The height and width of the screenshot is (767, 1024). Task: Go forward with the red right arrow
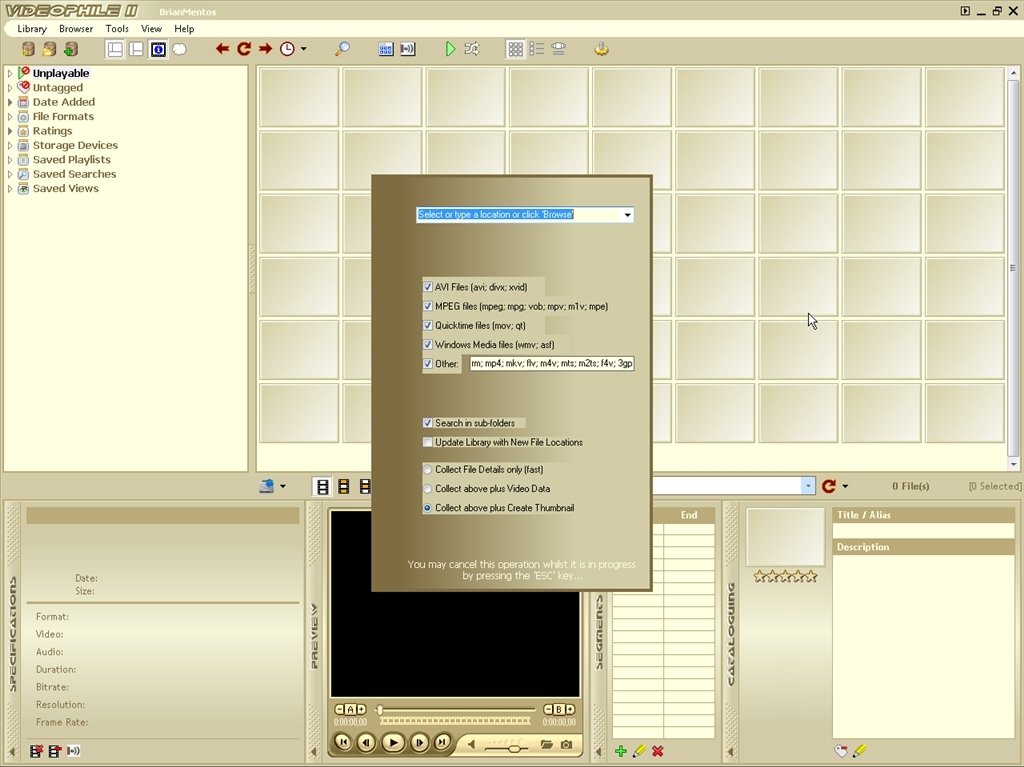(265, 49)
